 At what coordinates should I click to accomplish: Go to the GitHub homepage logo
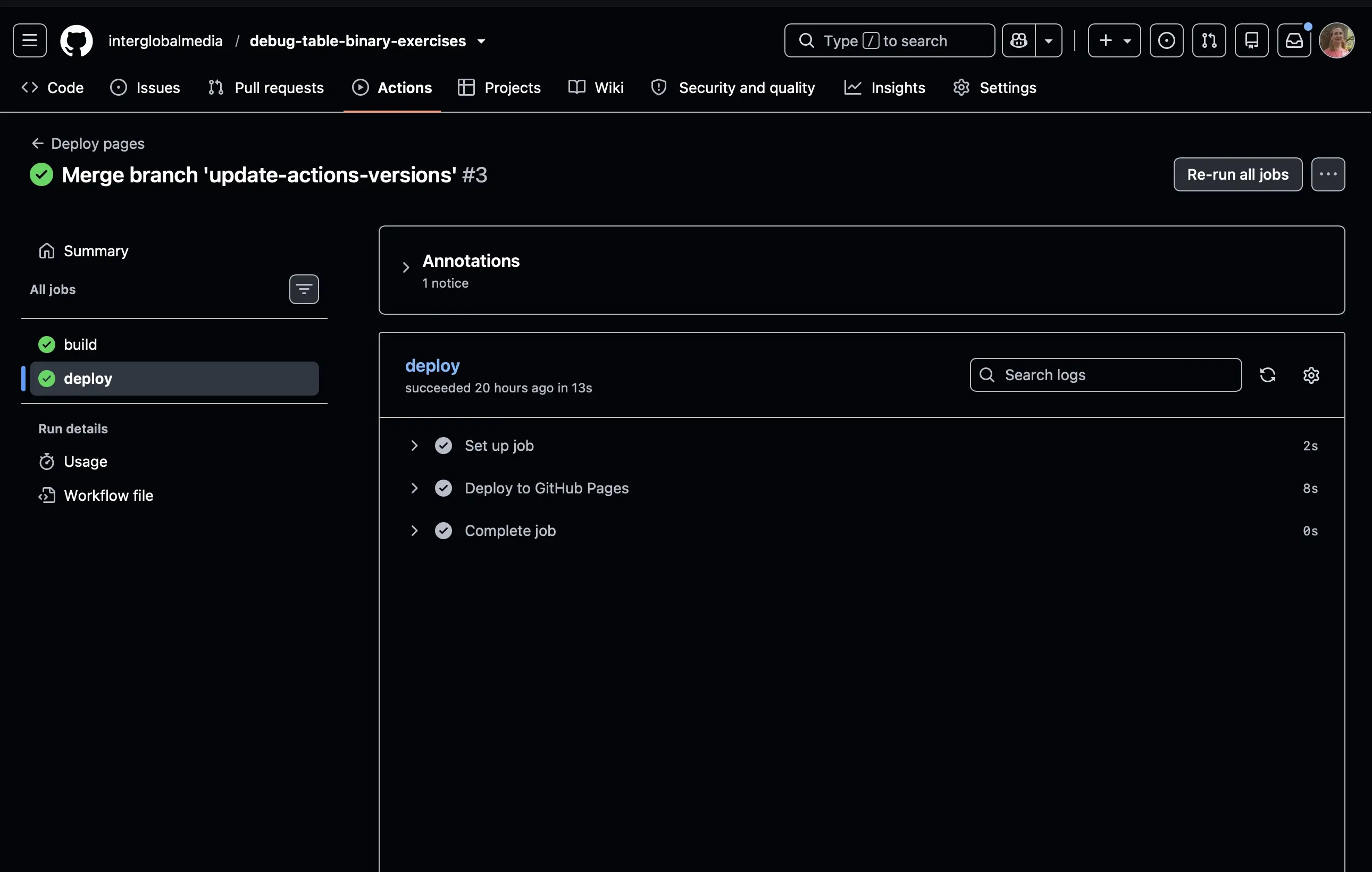pos(77,40)
